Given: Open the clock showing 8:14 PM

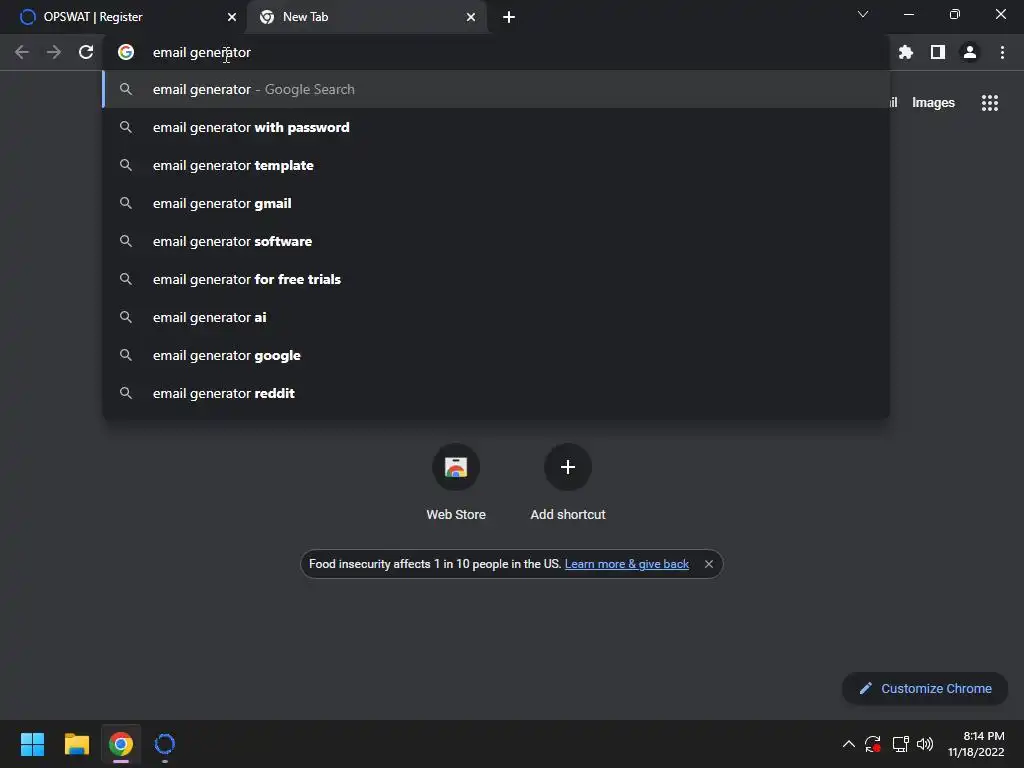Looking at the screenshot, I should coord(976,744).
